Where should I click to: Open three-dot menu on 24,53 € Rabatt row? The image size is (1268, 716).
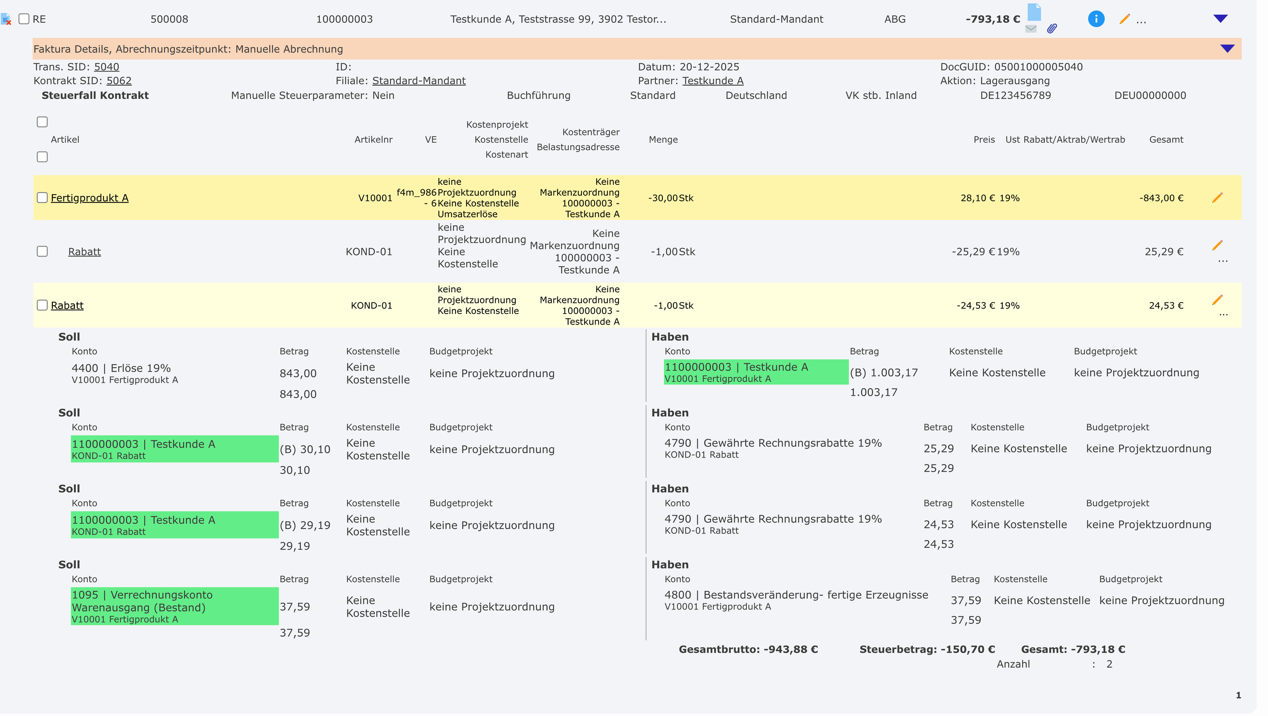[1223, 315]
